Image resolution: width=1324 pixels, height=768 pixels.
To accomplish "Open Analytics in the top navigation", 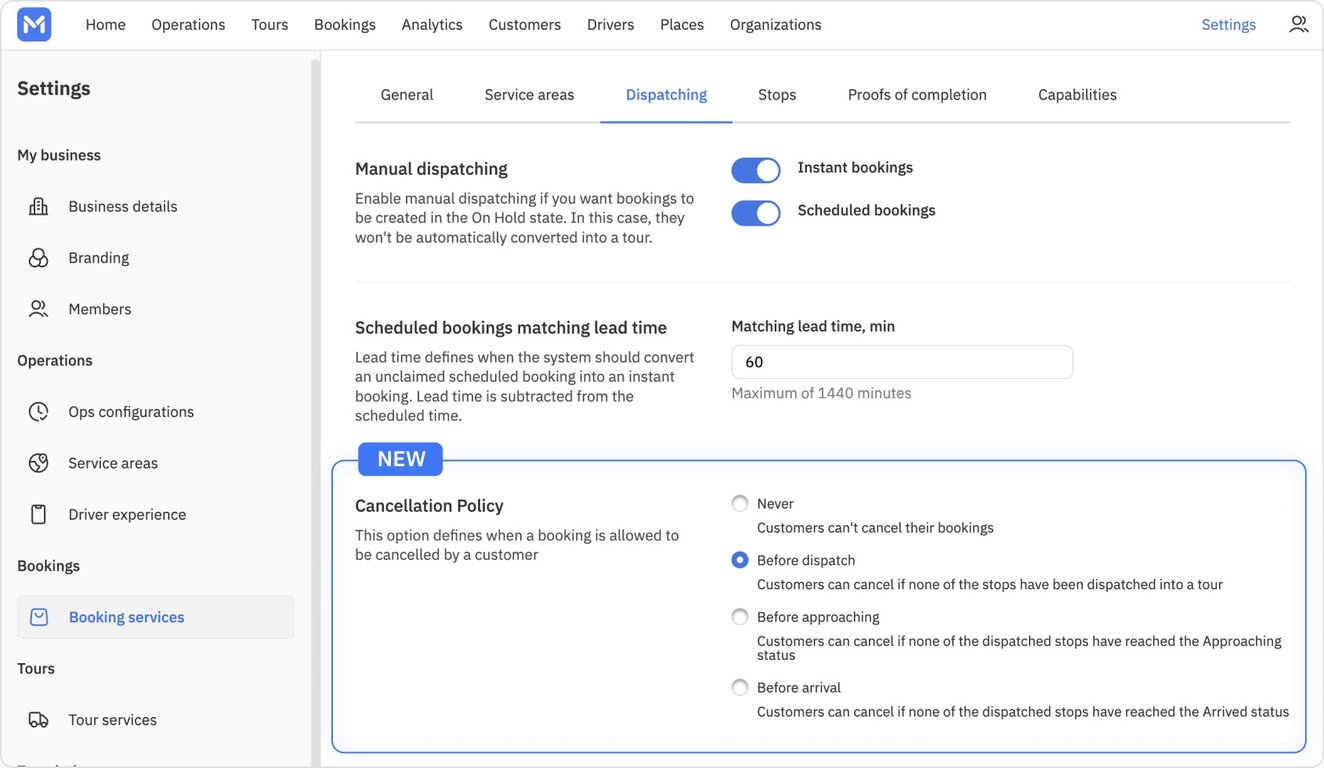I will [x=432, y=25].
